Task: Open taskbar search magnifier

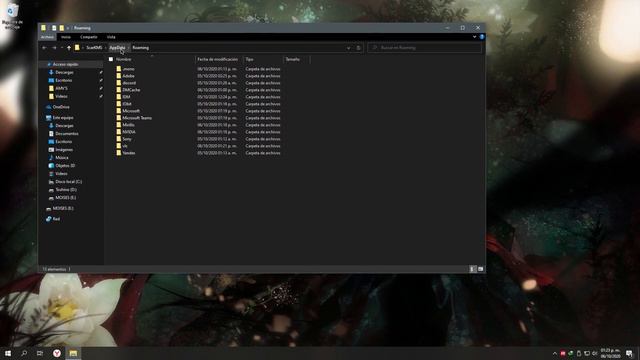Action: tap(24, 353)
